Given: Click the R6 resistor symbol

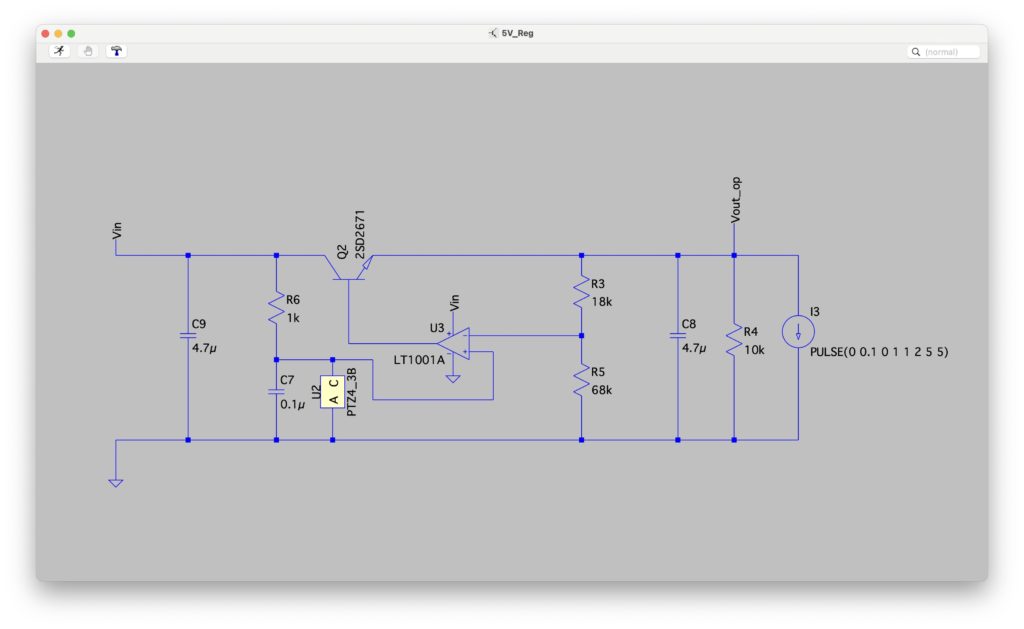Looking at the screenshot, I should 275,307.
